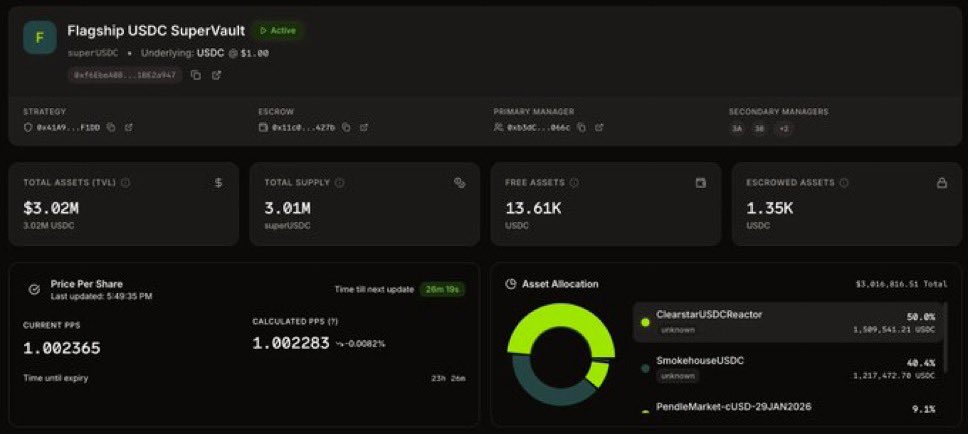Click the 1,217,472.70 USDC amount
The height and width of the screenshot is (434, 968).
pos(894,376)
